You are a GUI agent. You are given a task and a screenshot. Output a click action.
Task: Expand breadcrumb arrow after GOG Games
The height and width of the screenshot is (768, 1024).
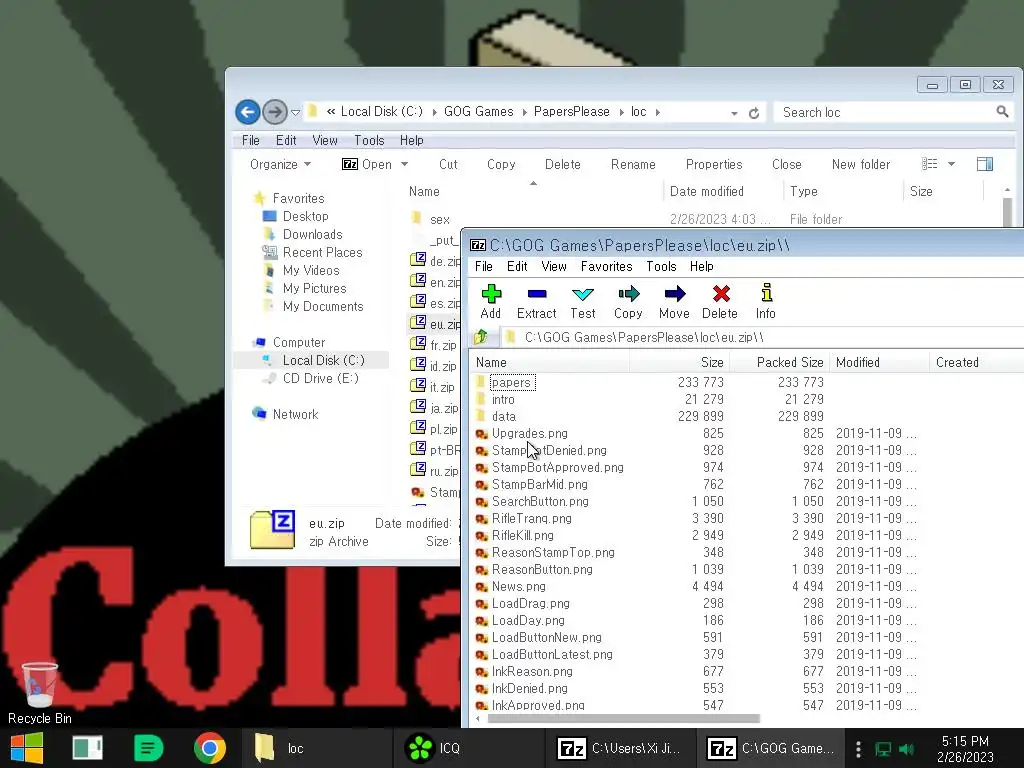point(524,112)
